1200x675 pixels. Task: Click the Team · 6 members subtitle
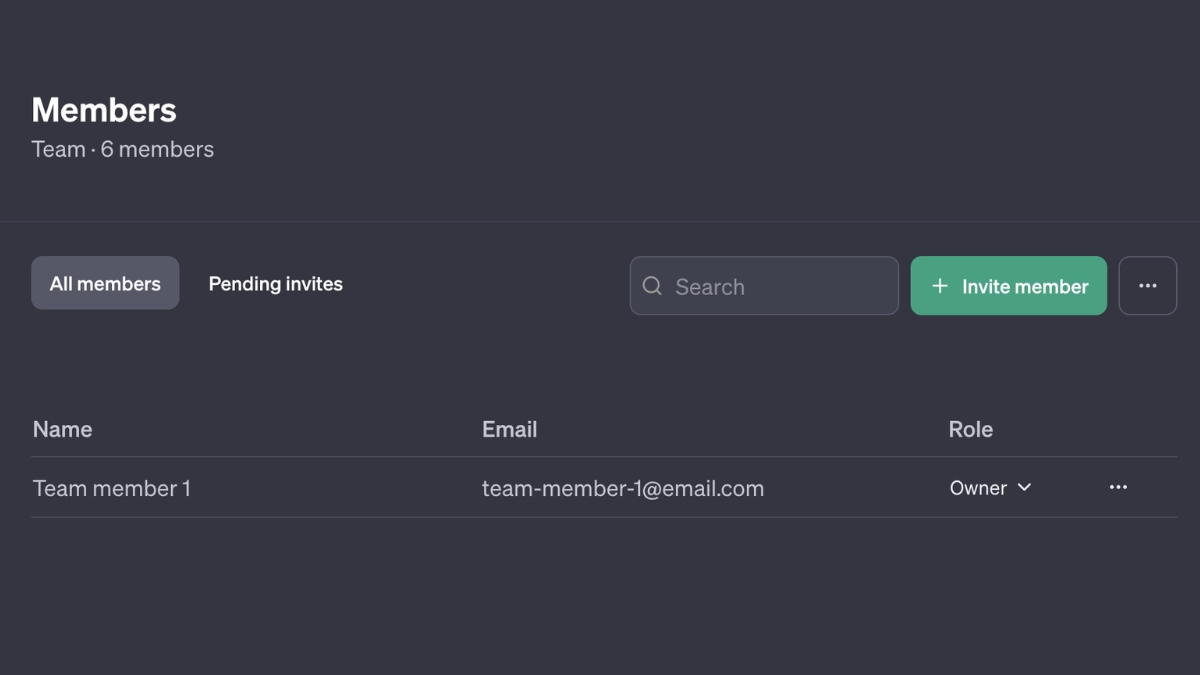point(123,149)
